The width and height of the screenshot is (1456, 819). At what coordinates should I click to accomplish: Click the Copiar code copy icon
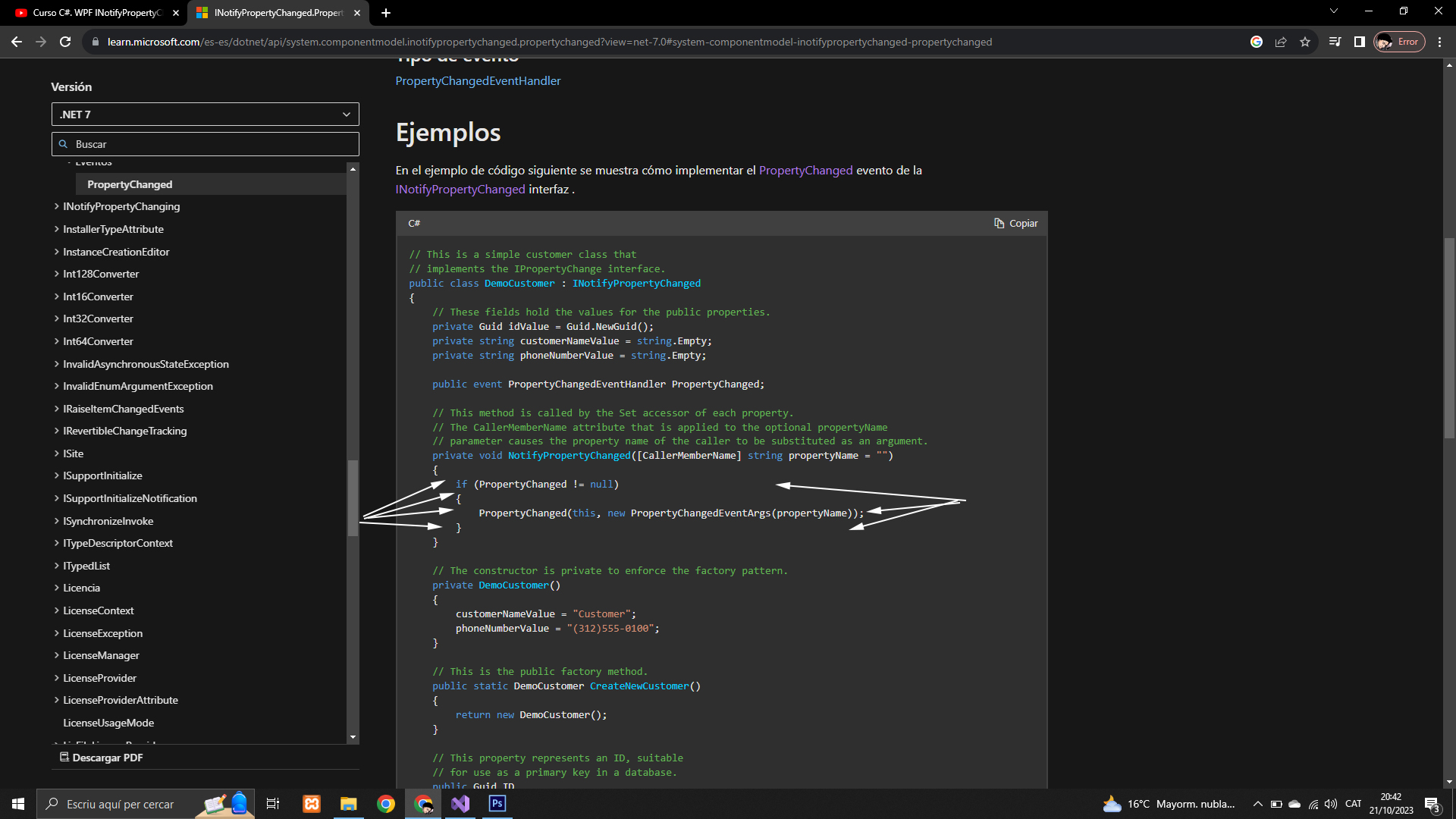[x=999, y=223]
